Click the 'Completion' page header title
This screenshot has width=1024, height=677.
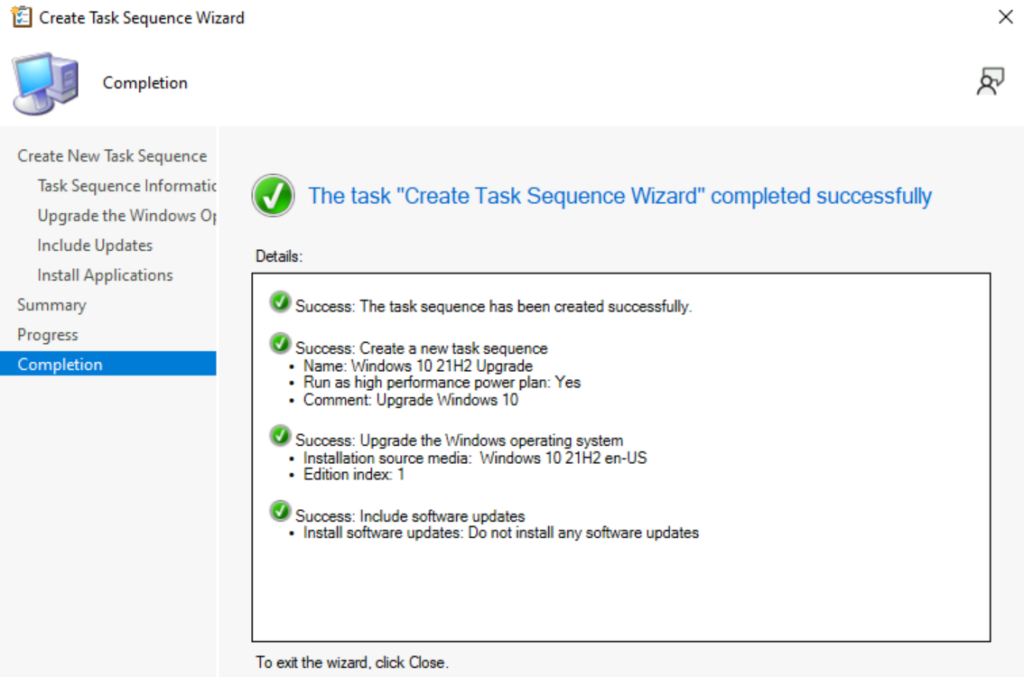(145, 83)
